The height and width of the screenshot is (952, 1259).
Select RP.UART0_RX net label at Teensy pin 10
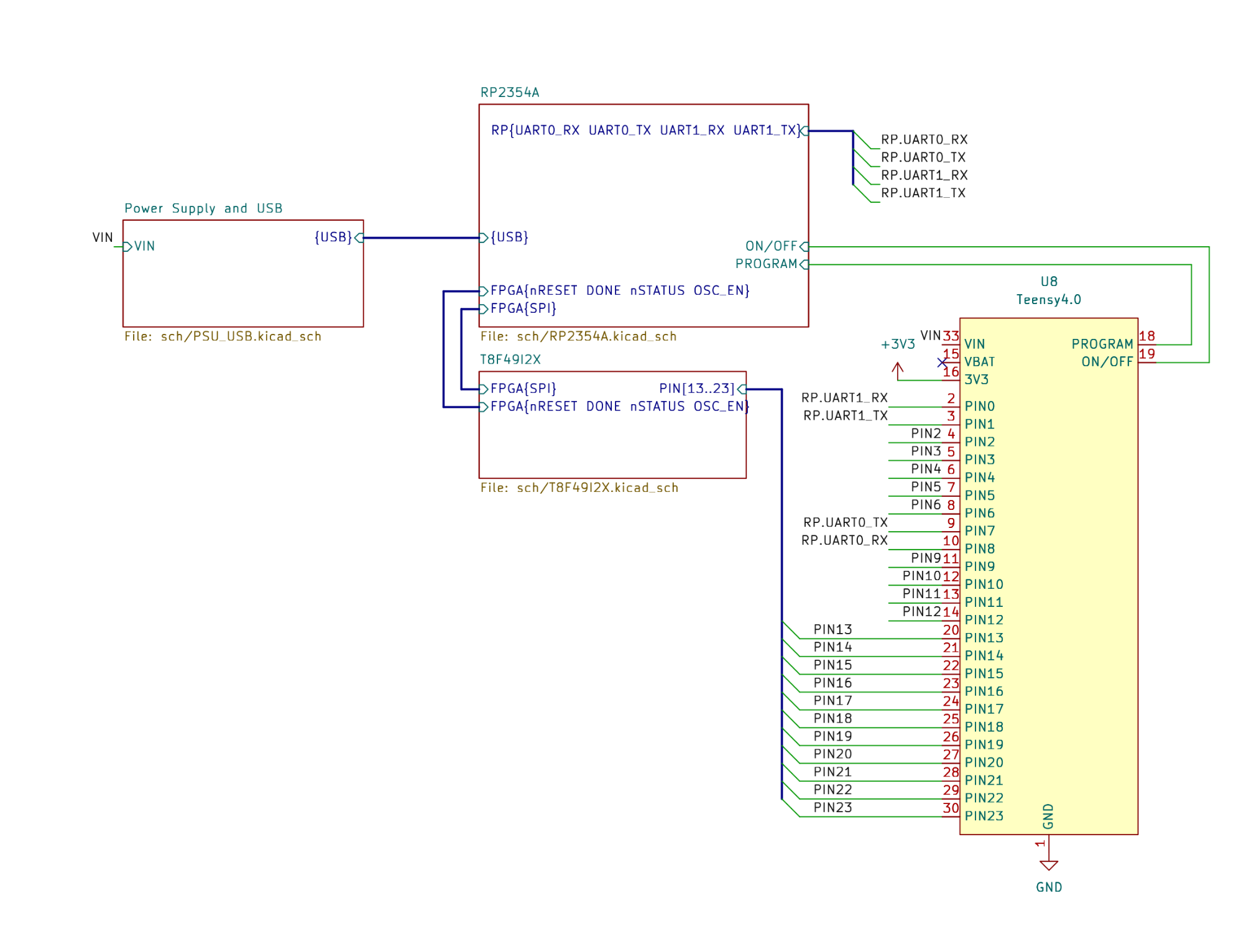coord(844,540)
